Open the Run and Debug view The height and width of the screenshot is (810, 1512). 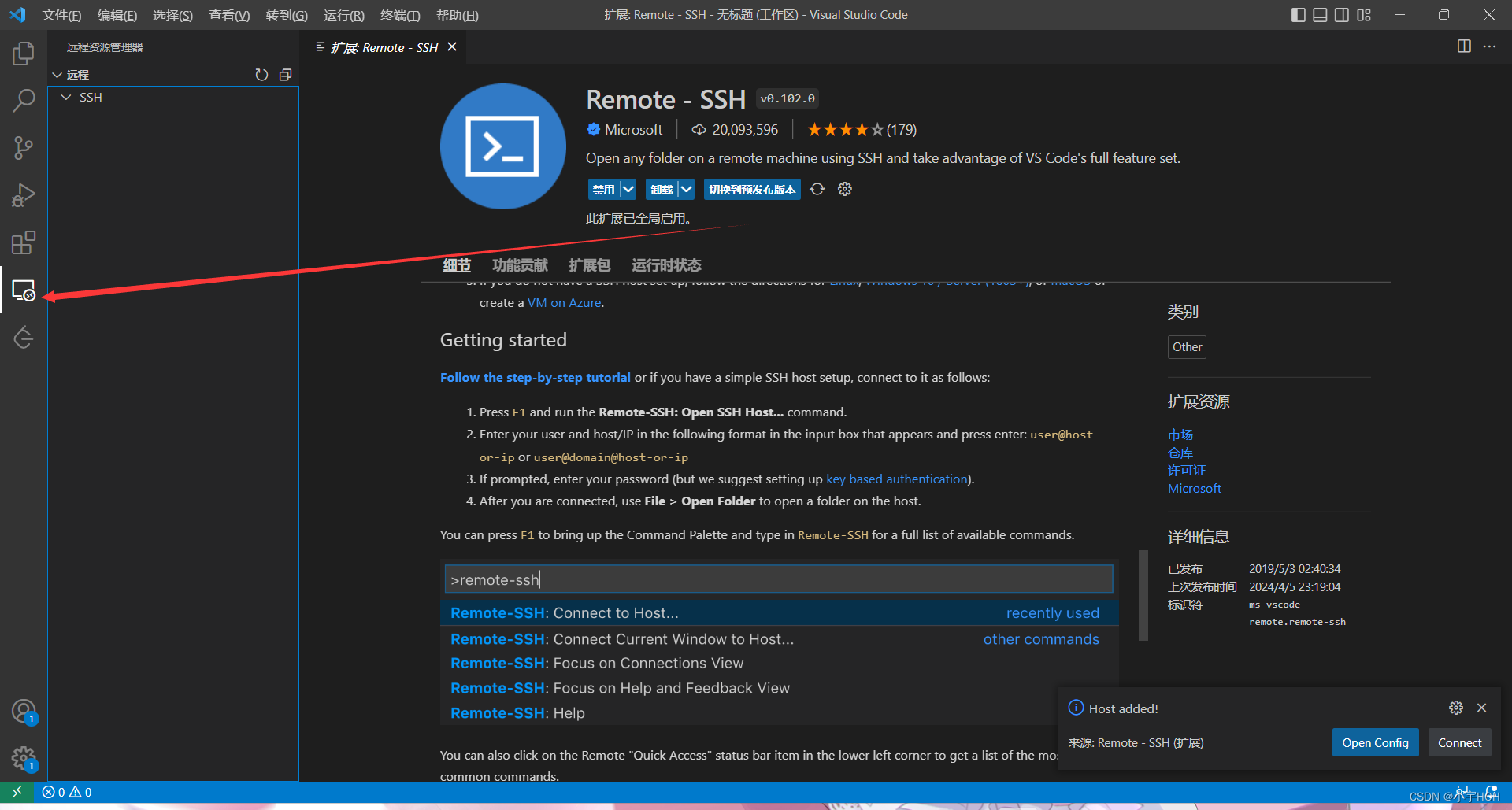[x=24, y=195]
